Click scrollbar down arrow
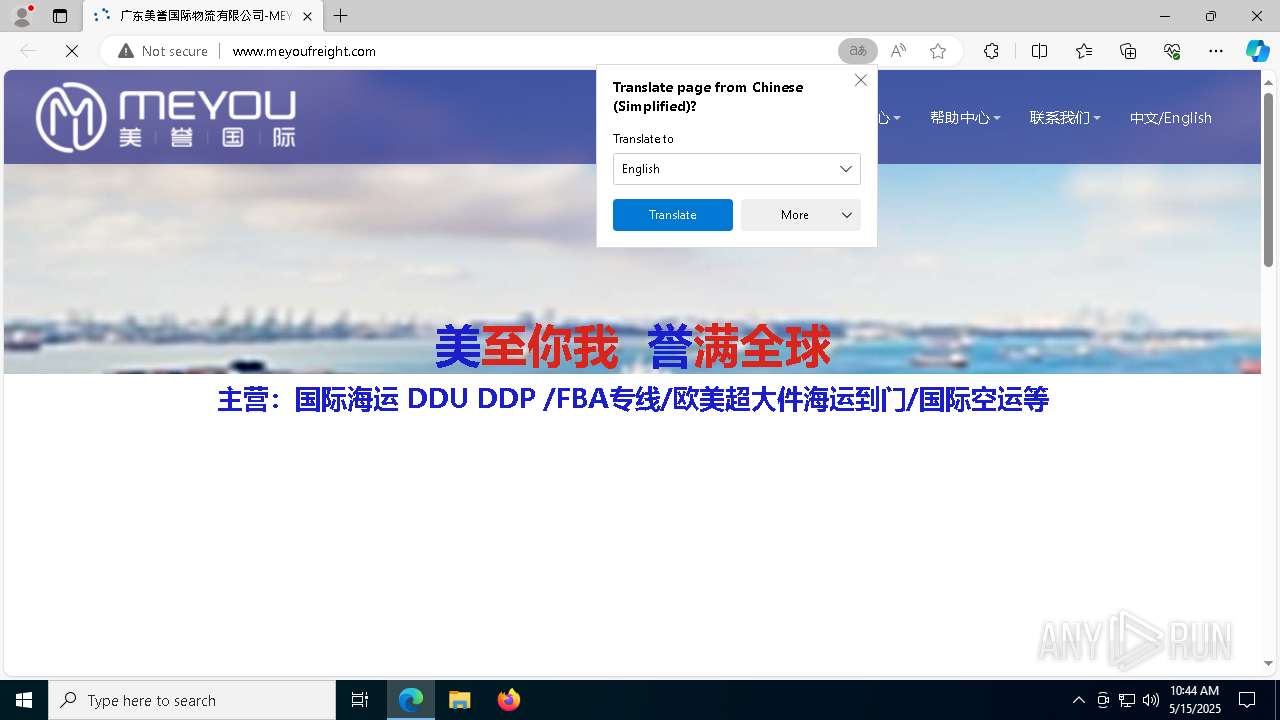This screenshot has width=1280, height=720. coord(1269,663)
